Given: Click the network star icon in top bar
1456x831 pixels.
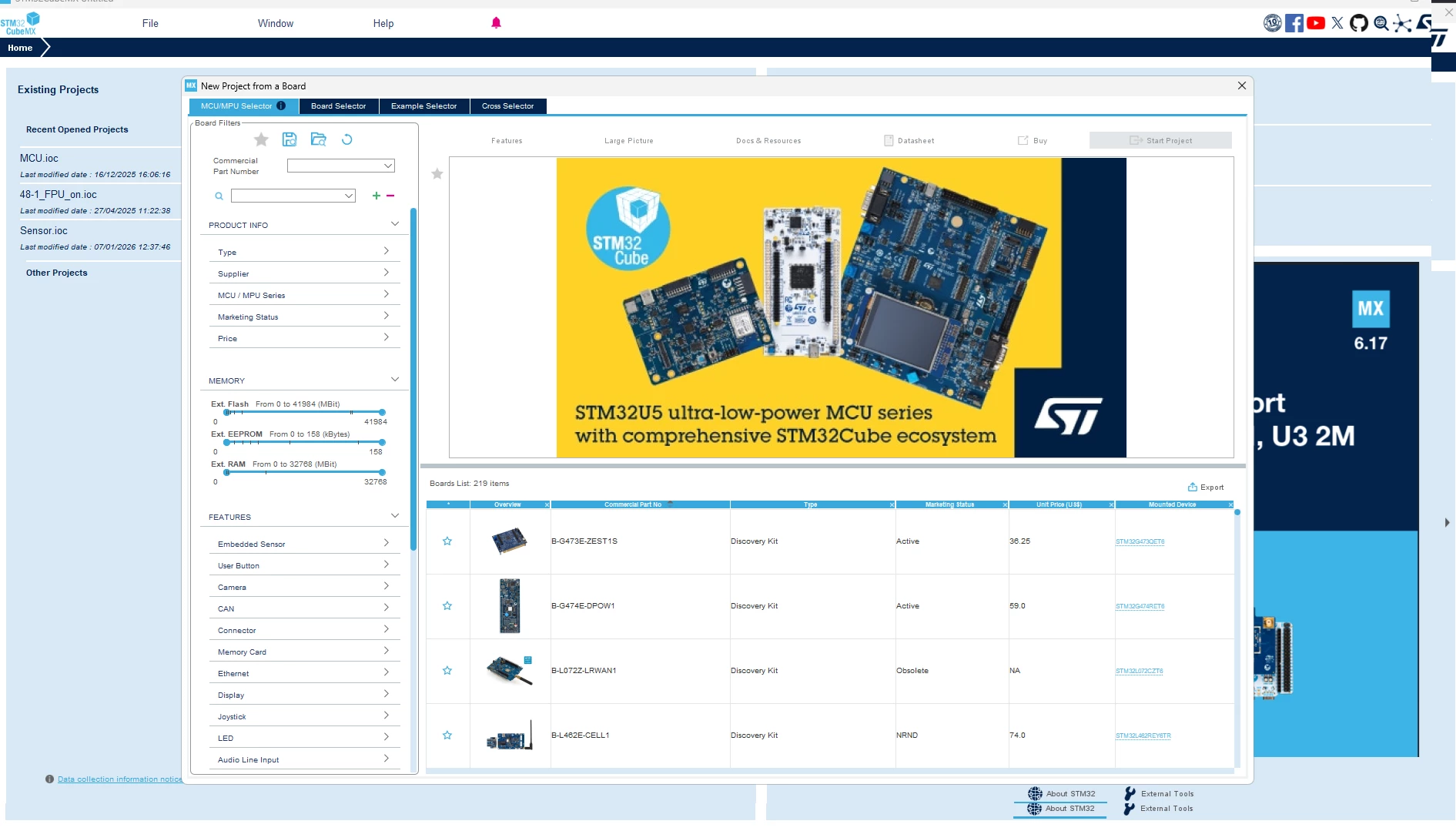Looking at the screenshot, I should tap(1403, 23).
